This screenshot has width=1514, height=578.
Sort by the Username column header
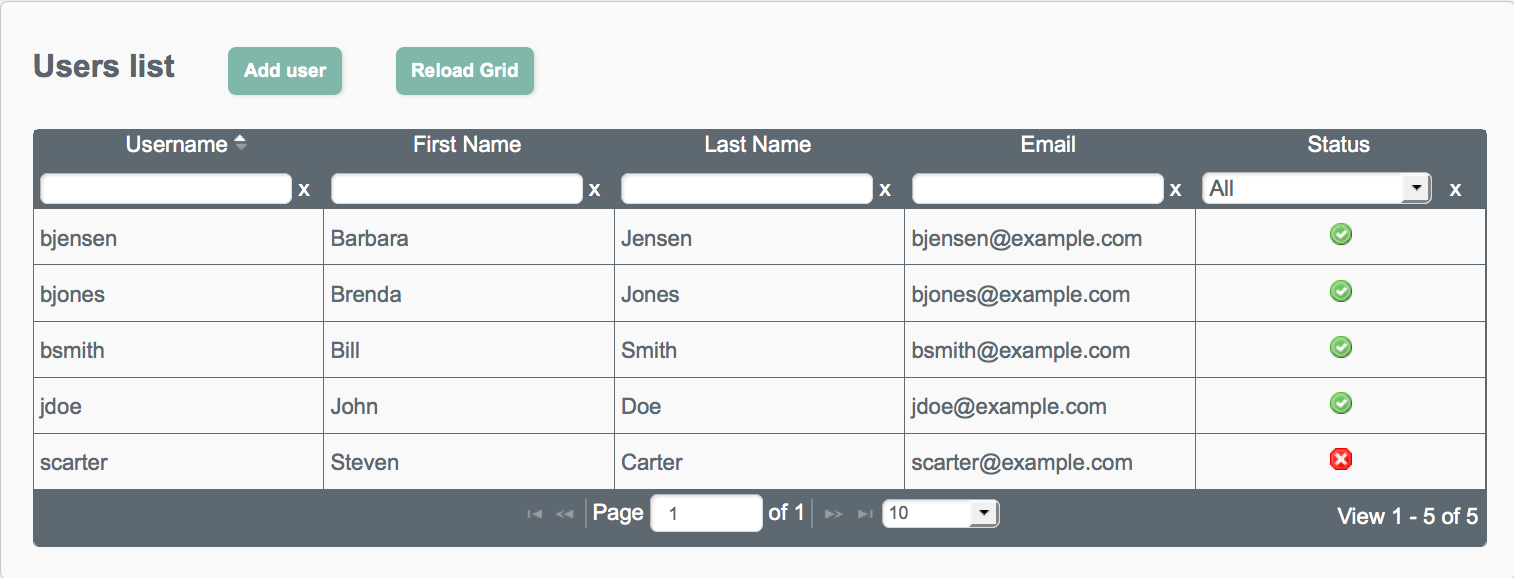click(x=177, y=144)
